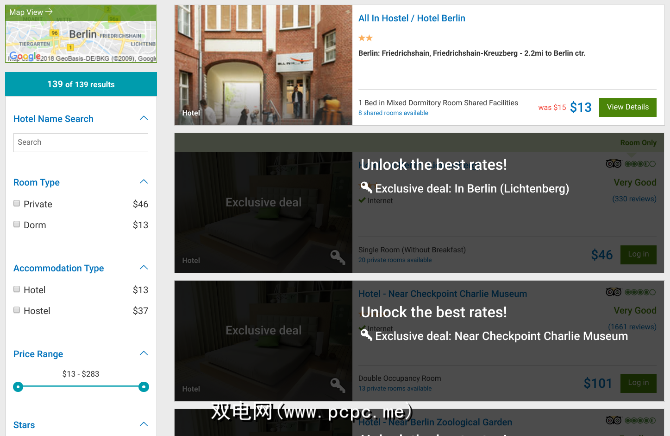Click '20 private rooms available' link
This screenshot has height=436, width=670.
click(x=395, y=260)
